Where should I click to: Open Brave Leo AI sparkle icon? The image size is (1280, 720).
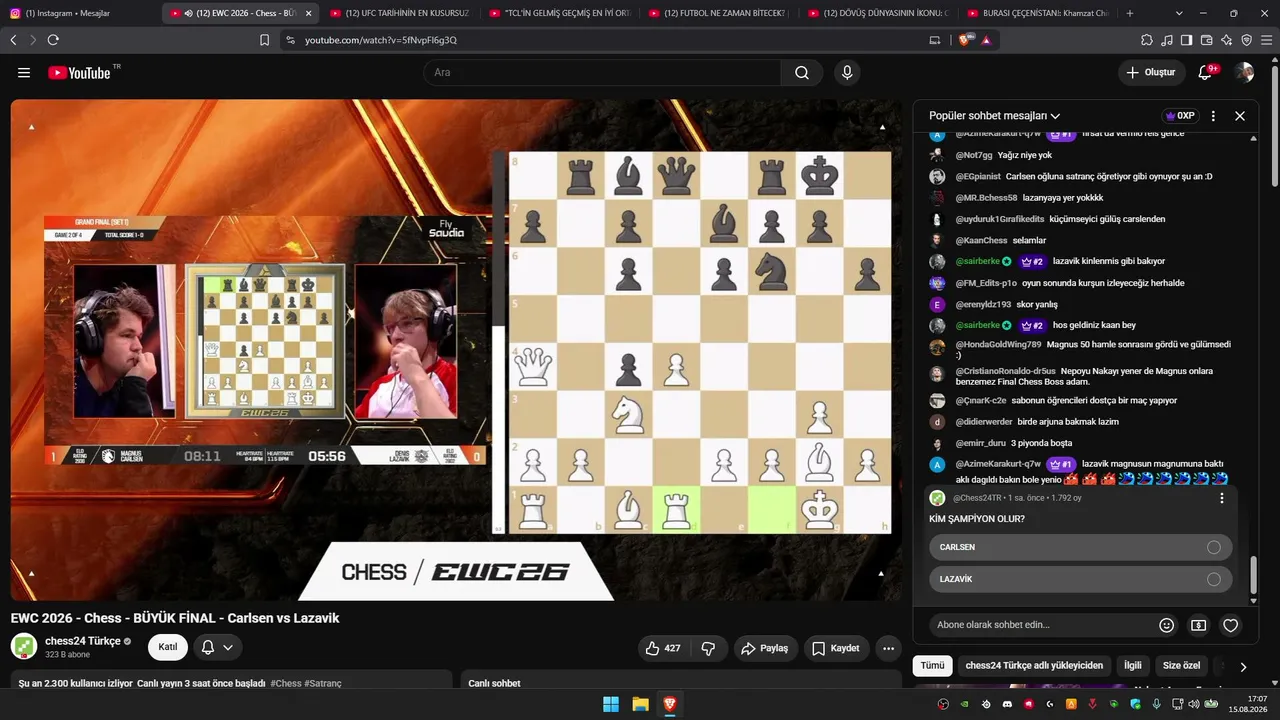point(1227,40)
